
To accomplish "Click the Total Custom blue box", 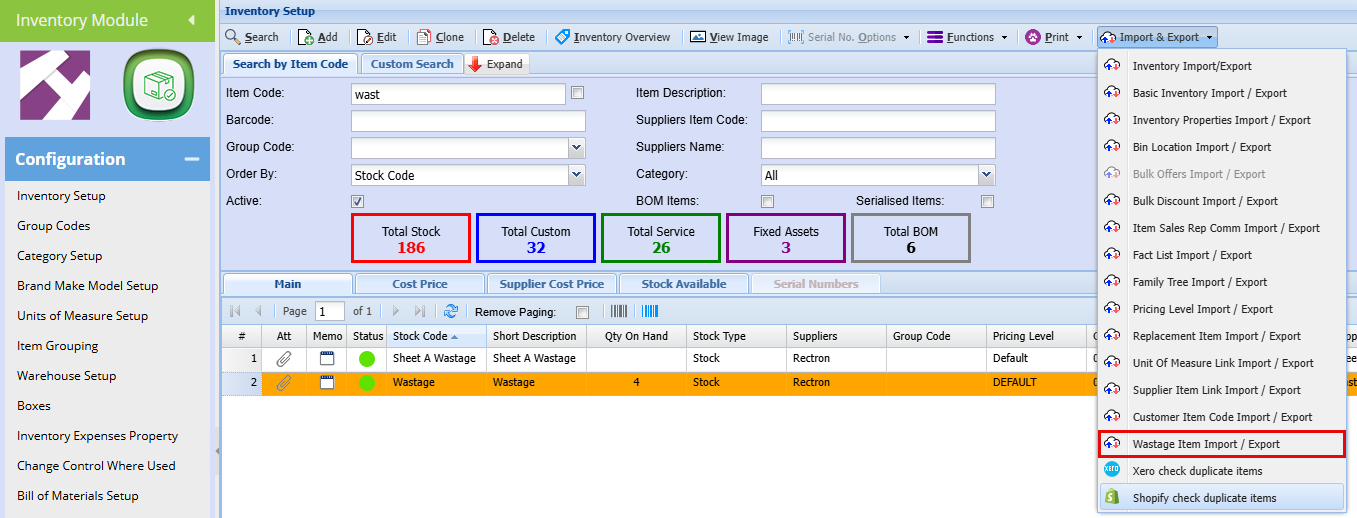I will [x=536, y=238].
